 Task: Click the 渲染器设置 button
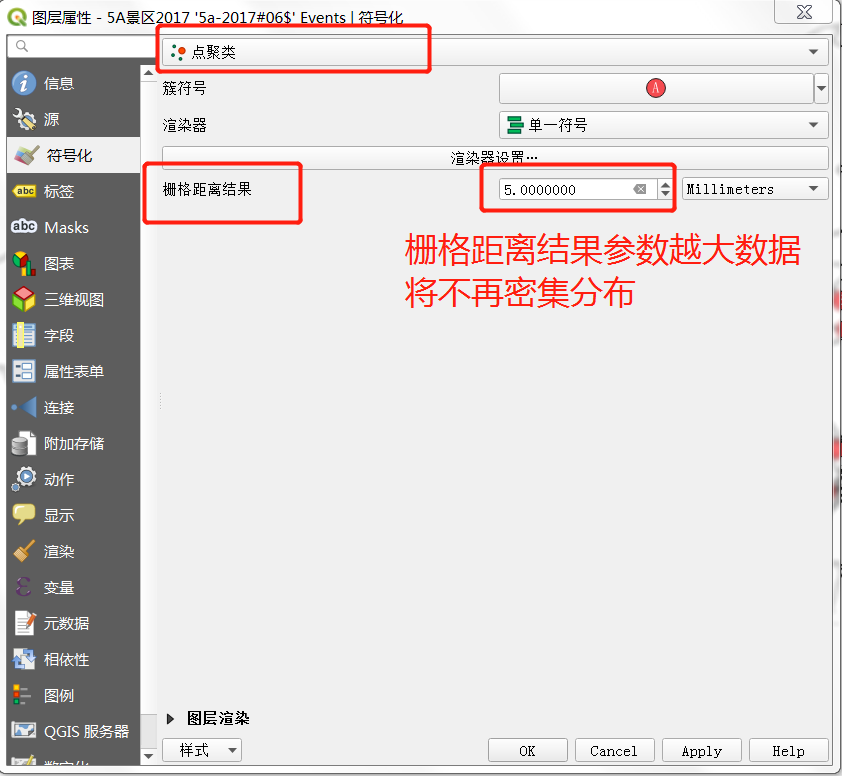(494, 158)
